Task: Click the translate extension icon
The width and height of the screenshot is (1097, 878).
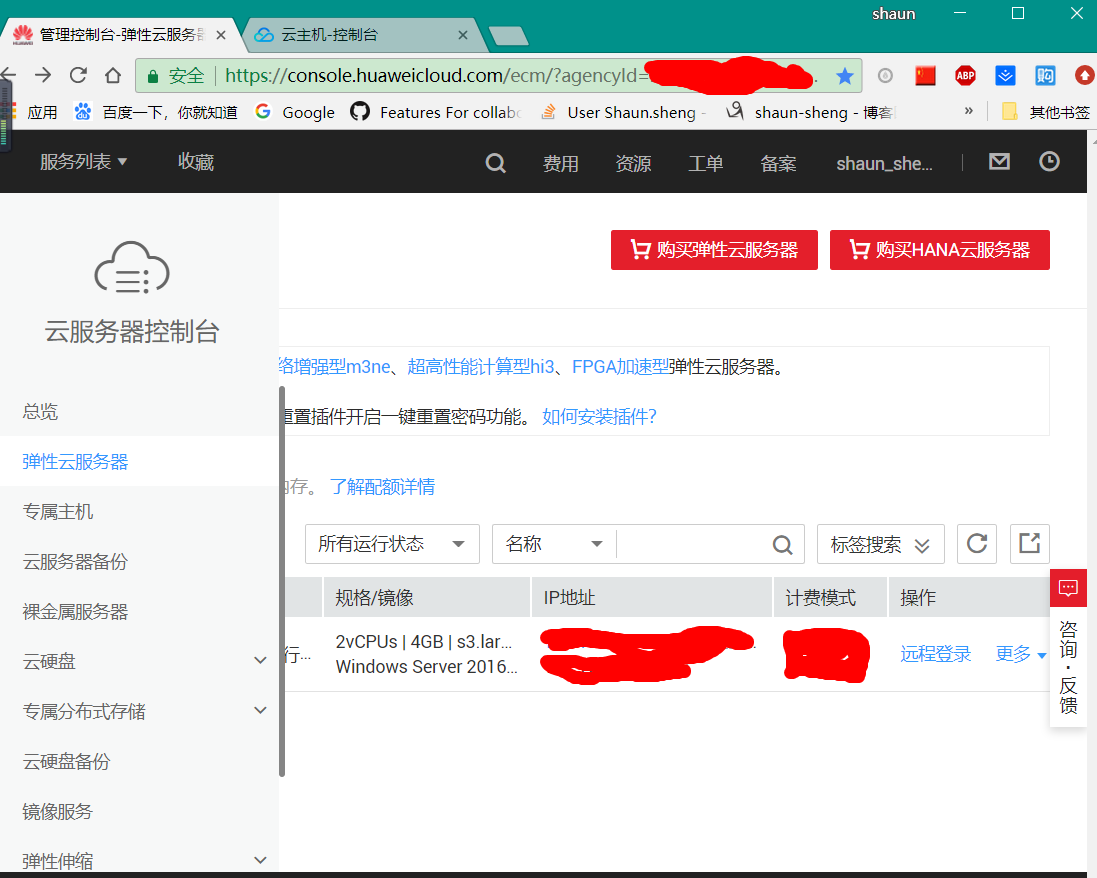Action: pyautogui.click(x=1045, y=76)
